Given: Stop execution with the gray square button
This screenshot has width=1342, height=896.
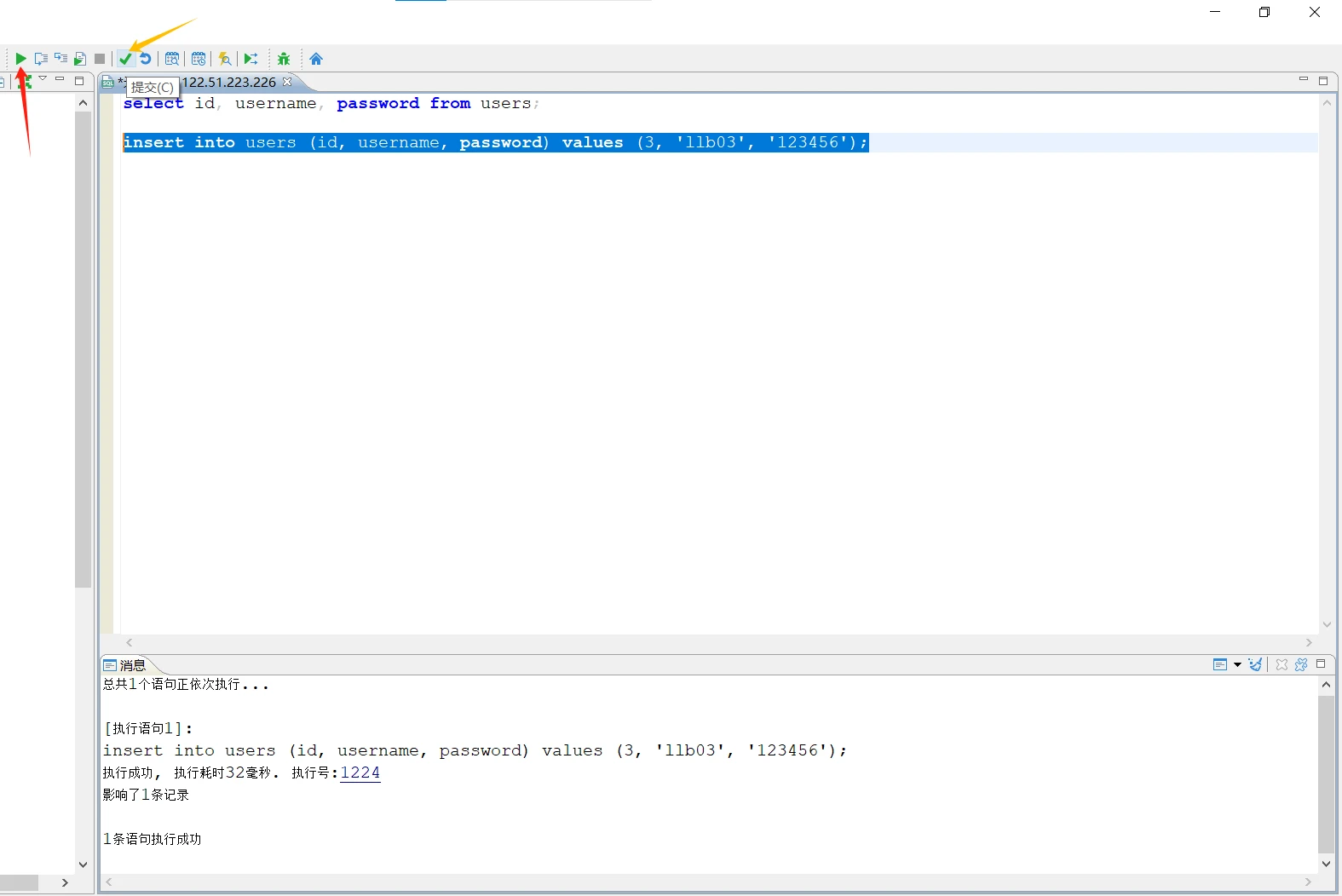Looking at the screenshot, I should pyautogui.click(x=100, y=59).
